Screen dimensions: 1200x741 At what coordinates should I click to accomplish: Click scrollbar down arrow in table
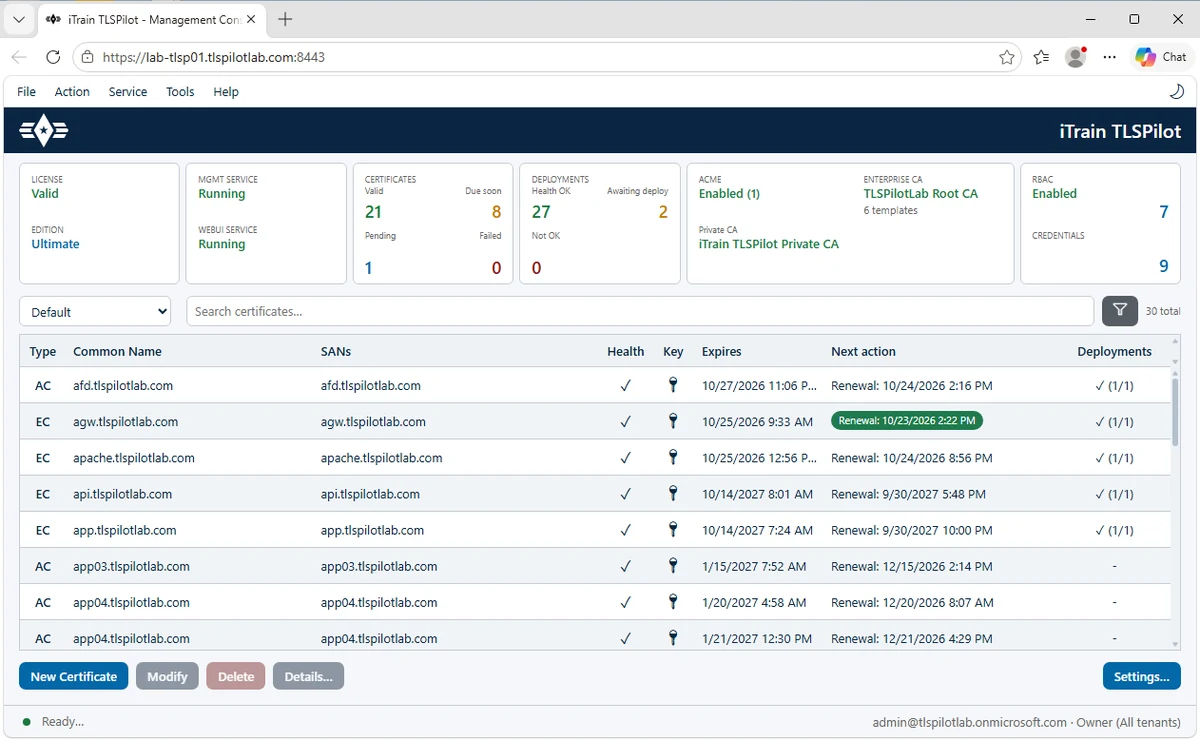point(1175,643)
